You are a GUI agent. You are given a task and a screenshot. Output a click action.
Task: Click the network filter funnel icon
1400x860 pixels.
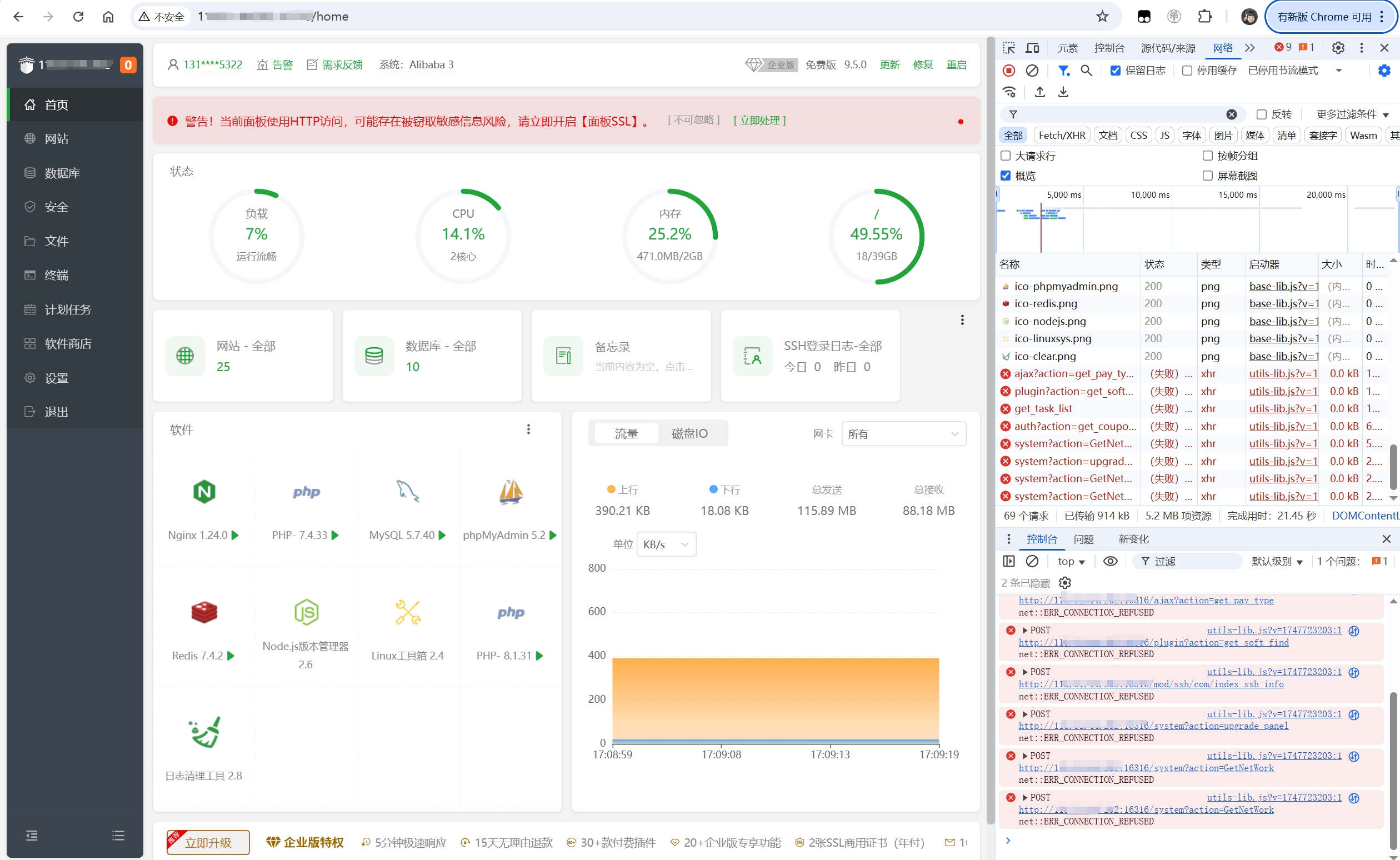(x=1063, y=71)
